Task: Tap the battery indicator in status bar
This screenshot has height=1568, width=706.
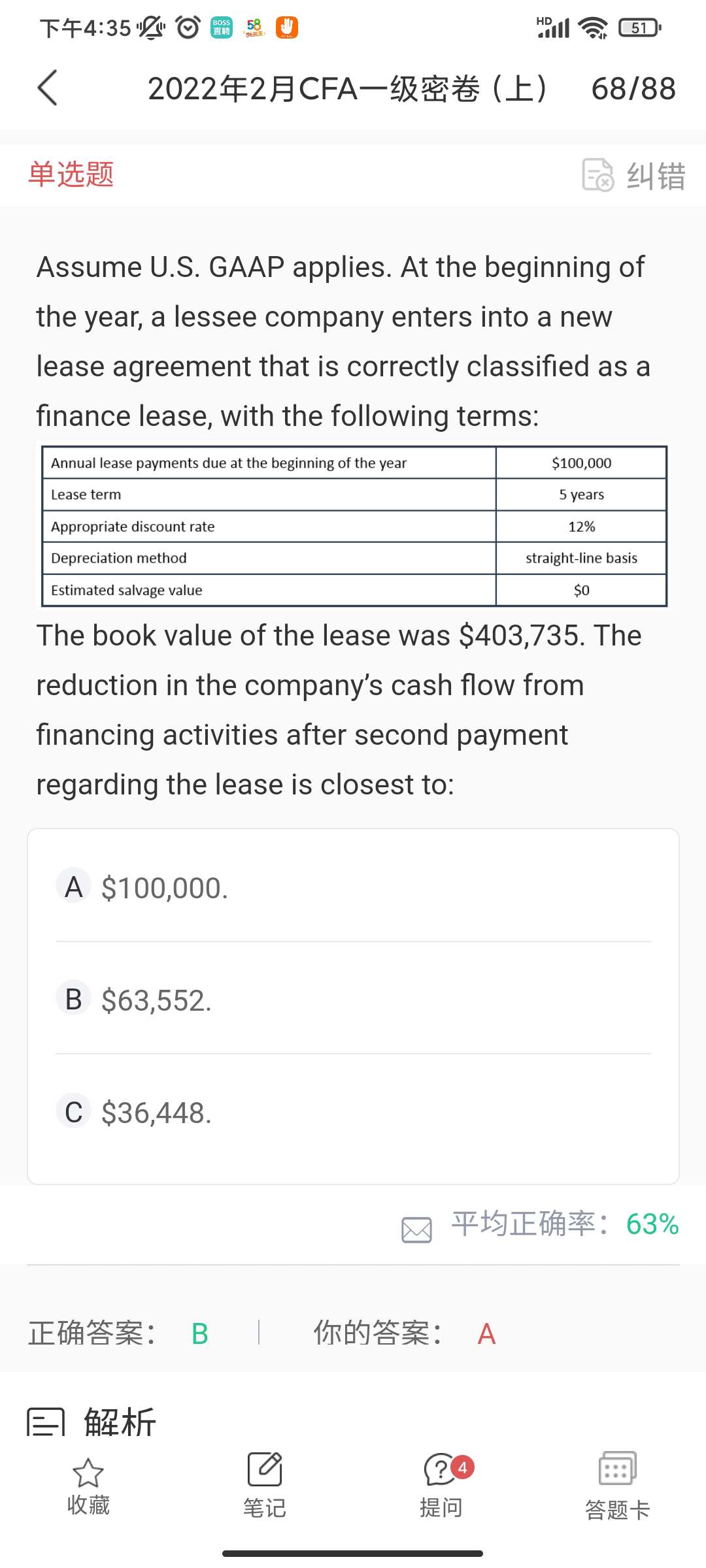Action: pyautogui.click(x=639, y=27)
